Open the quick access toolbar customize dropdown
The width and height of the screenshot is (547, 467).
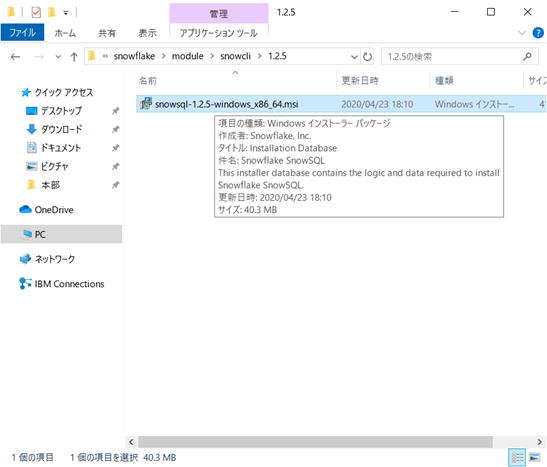(x=66, y=13)
